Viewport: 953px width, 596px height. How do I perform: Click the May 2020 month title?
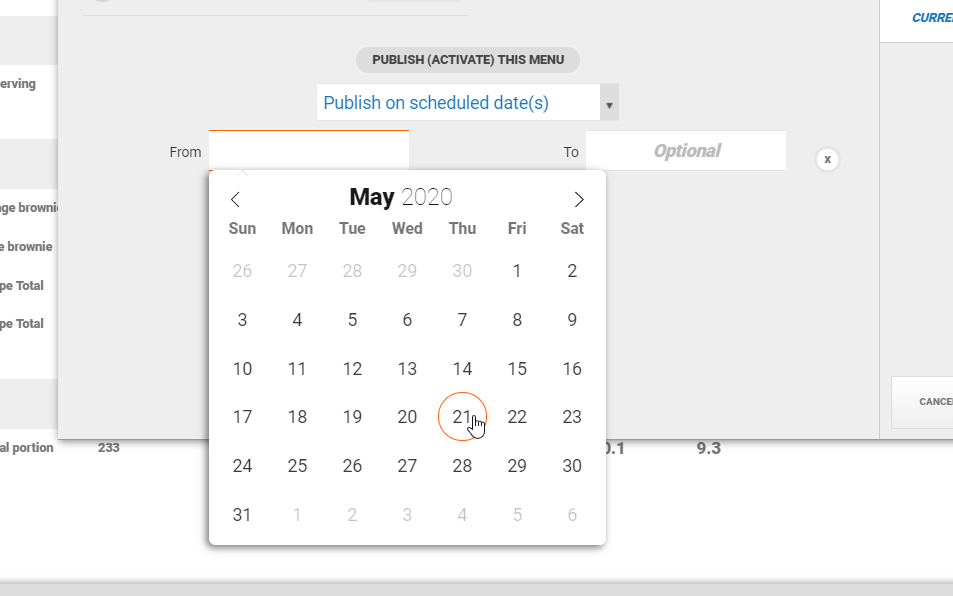point(400,198)
